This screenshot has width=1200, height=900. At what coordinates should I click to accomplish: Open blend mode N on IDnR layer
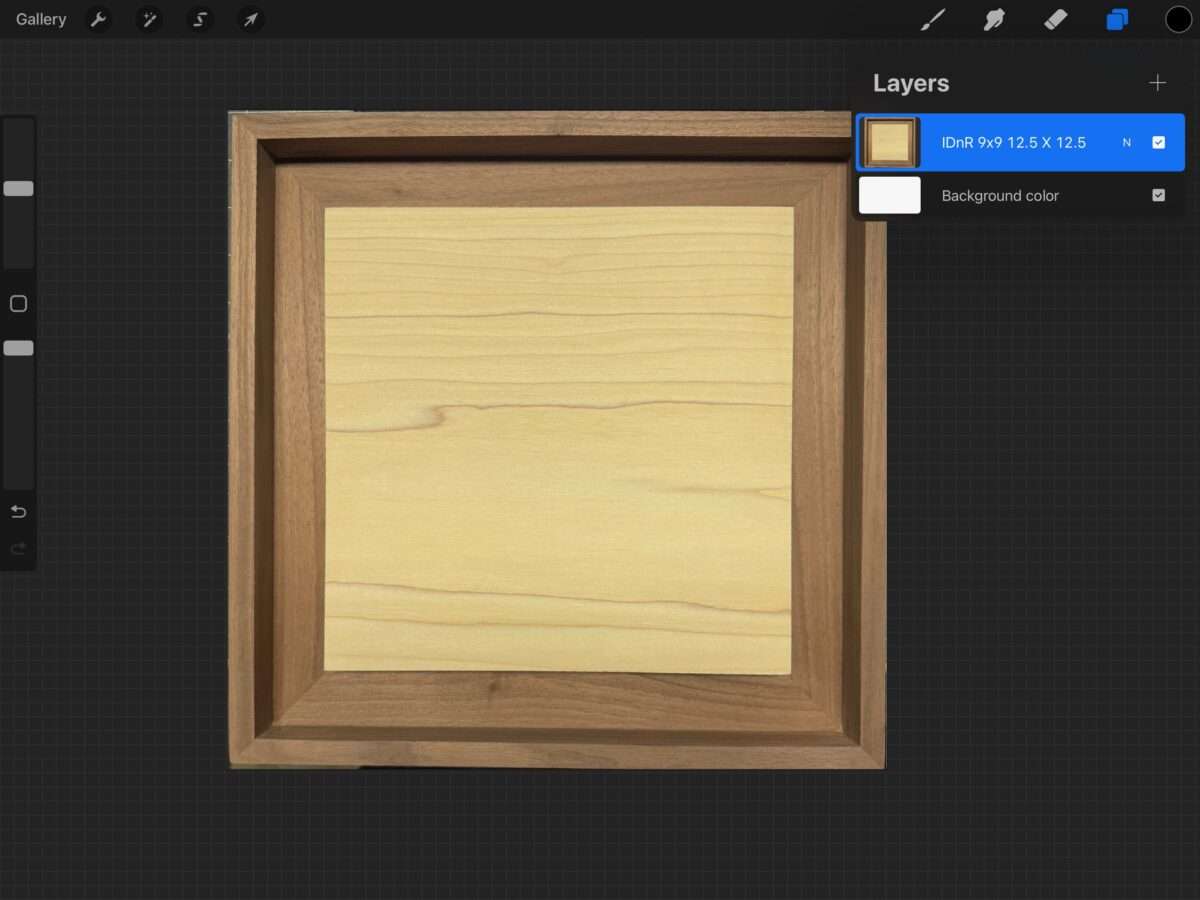[1126, 143]
